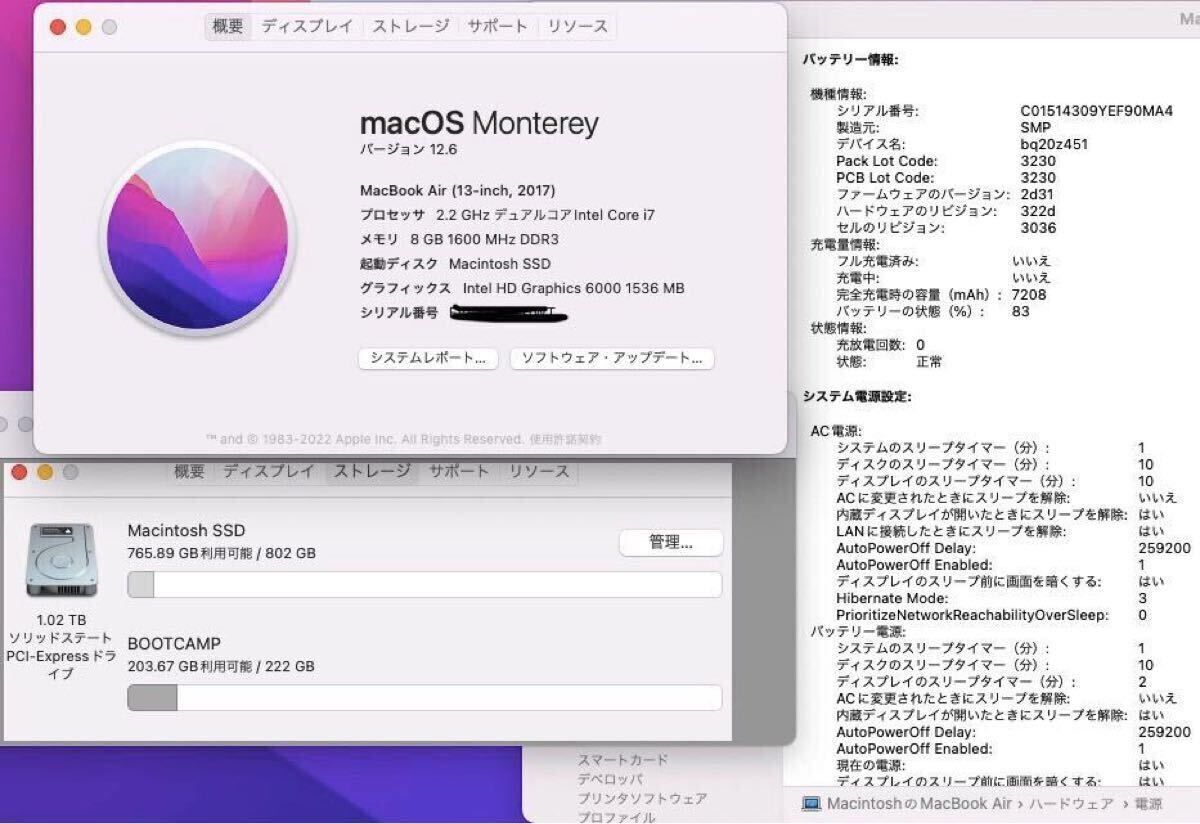Image resolution: width=1200 pixels, height=824 pixels.
Task: Select プロファイル in the sidebar list
Action: point(616,817)
